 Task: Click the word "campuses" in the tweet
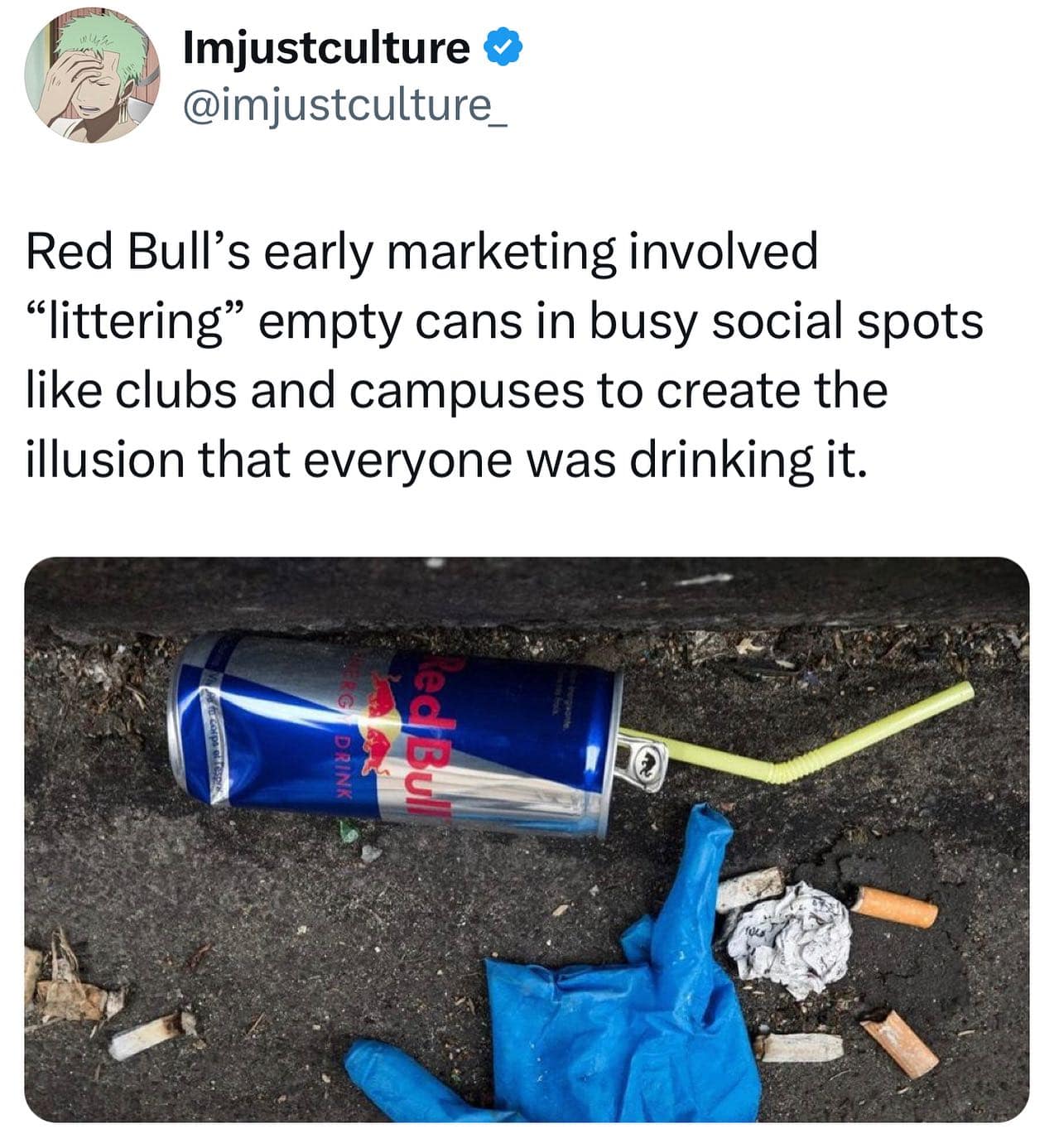(x=467, y=390)
